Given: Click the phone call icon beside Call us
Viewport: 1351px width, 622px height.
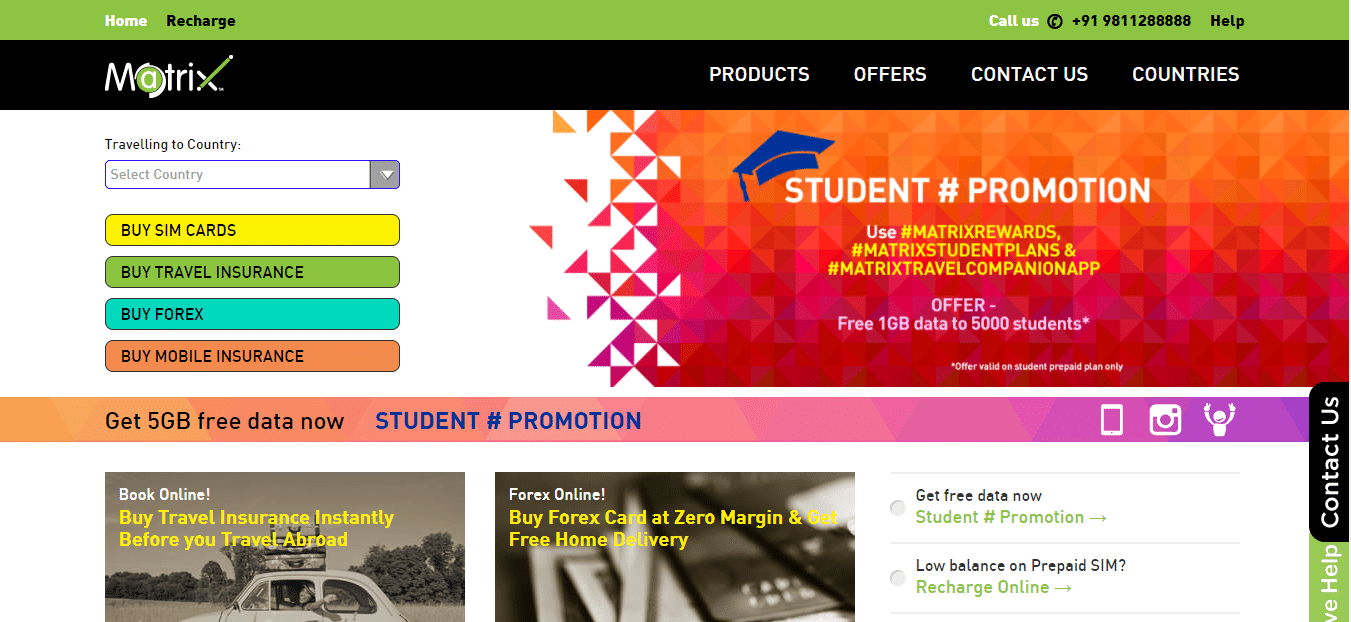Looking at the screenshot, I should [1055, 21].
